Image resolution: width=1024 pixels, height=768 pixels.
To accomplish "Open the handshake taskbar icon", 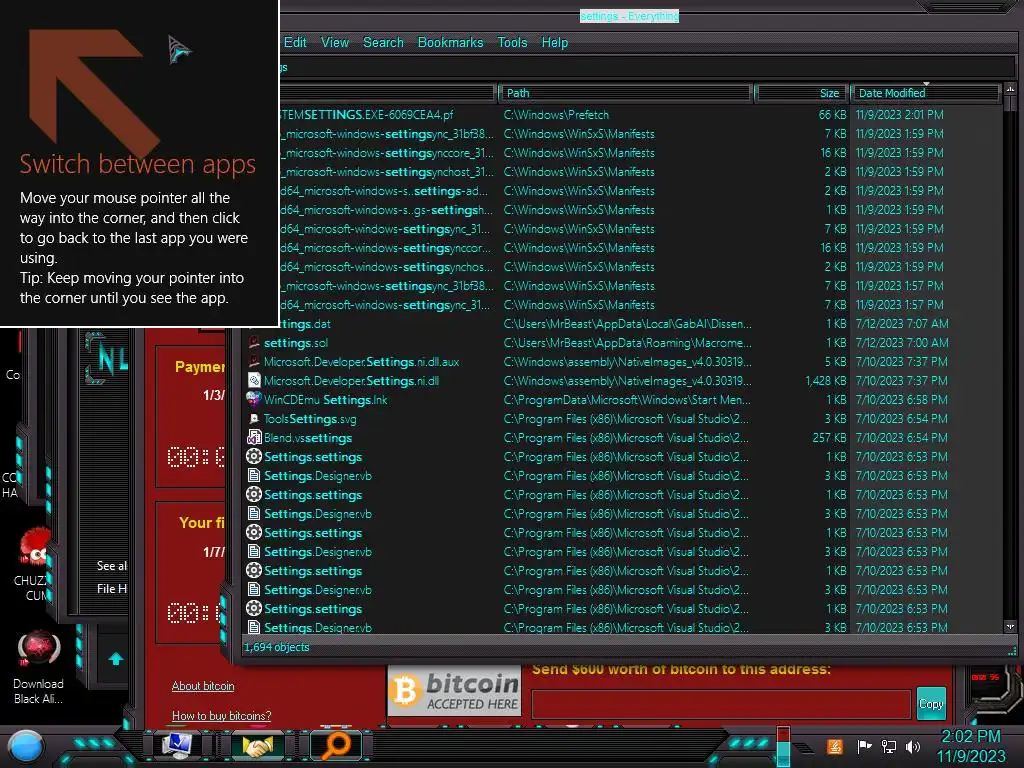I will point(257,746).
